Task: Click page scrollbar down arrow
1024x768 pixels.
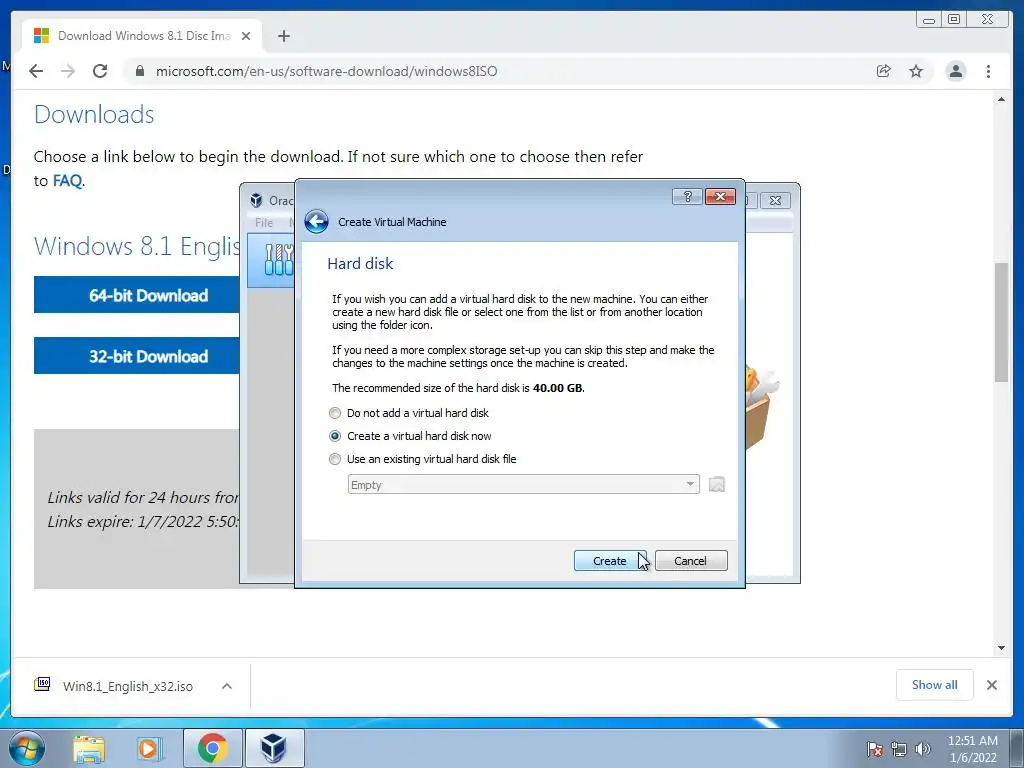Action: (x=1001, y=648)
